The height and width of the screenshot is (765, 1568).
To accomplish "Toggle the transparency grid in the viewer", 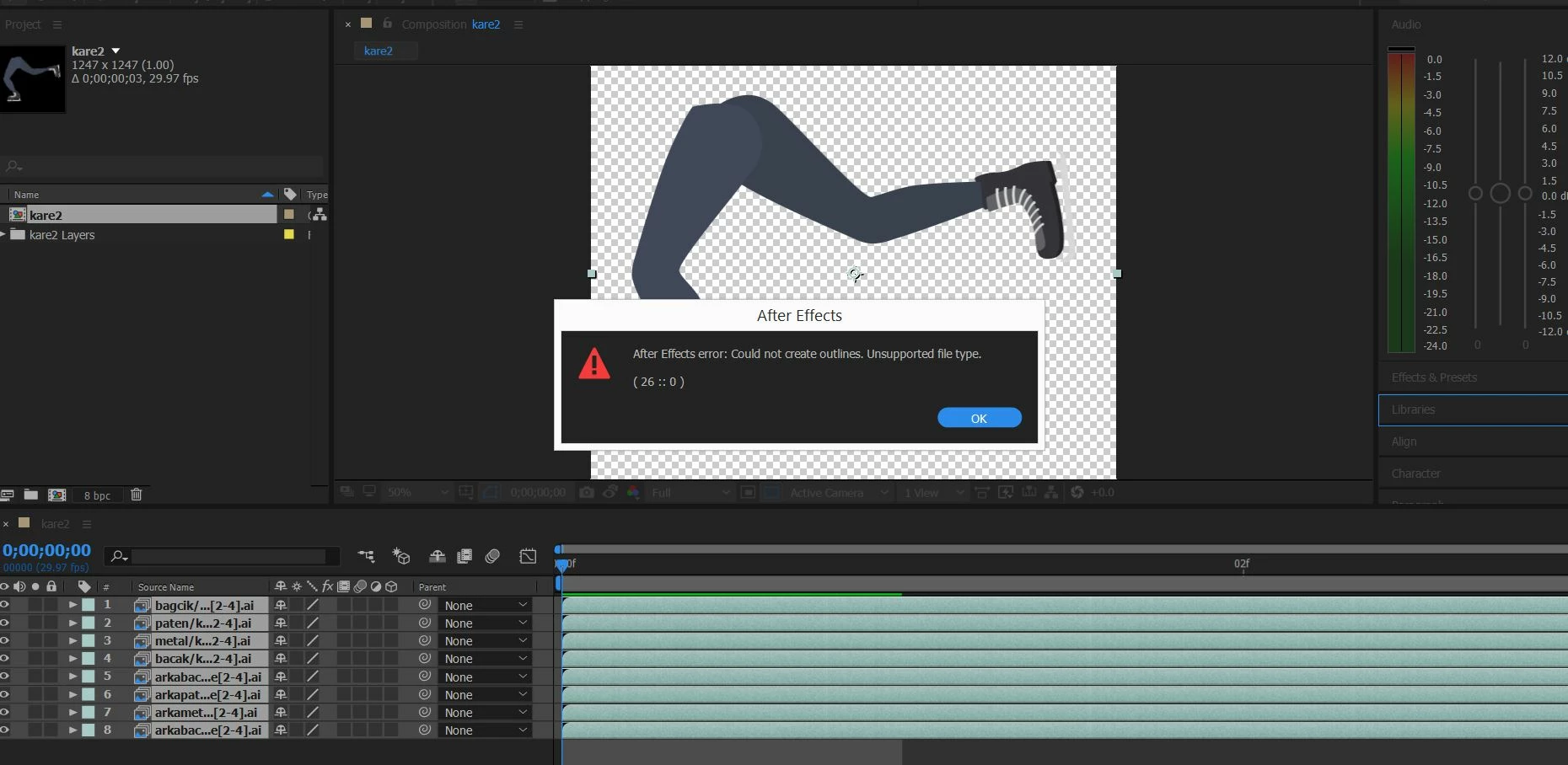I will coord(772,492).
